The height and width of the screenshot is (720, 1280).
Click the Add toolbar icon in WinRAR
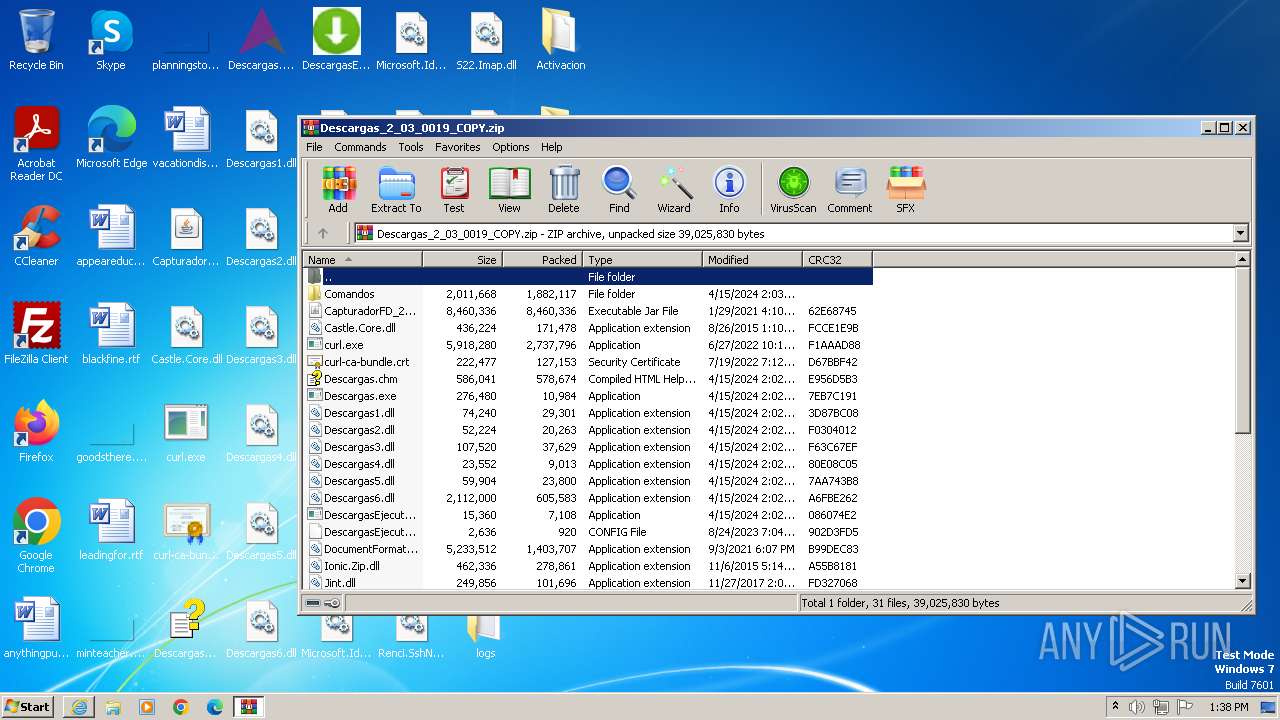pos(338,190)
